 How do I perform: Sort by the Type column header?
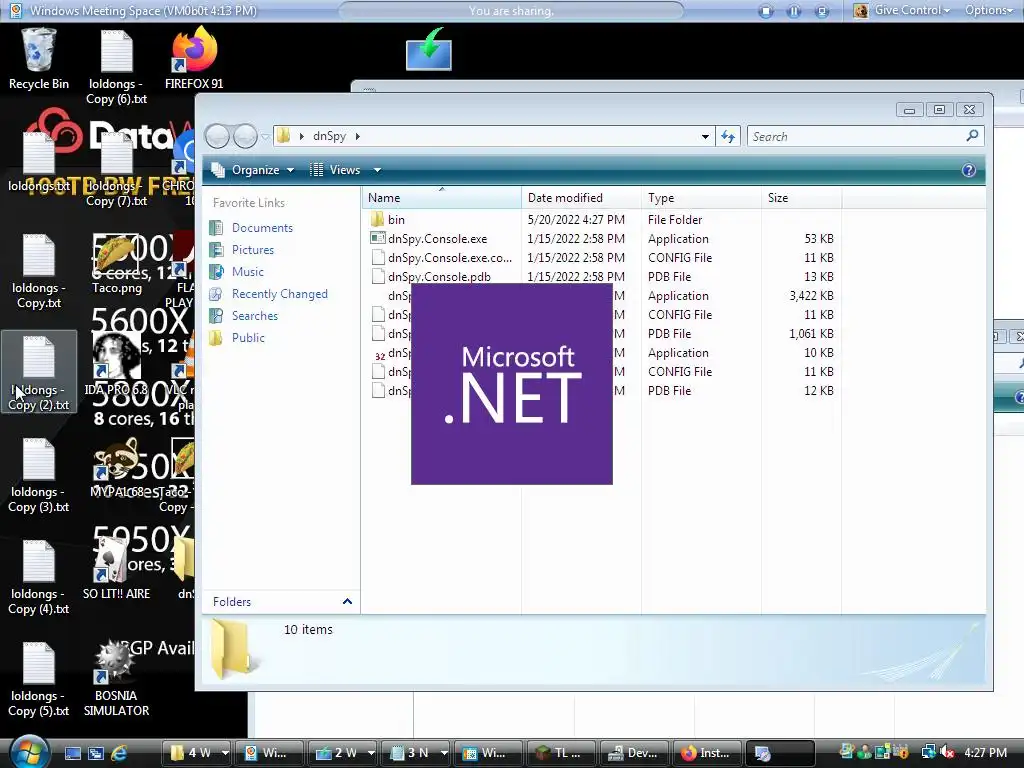click(701, 198)
